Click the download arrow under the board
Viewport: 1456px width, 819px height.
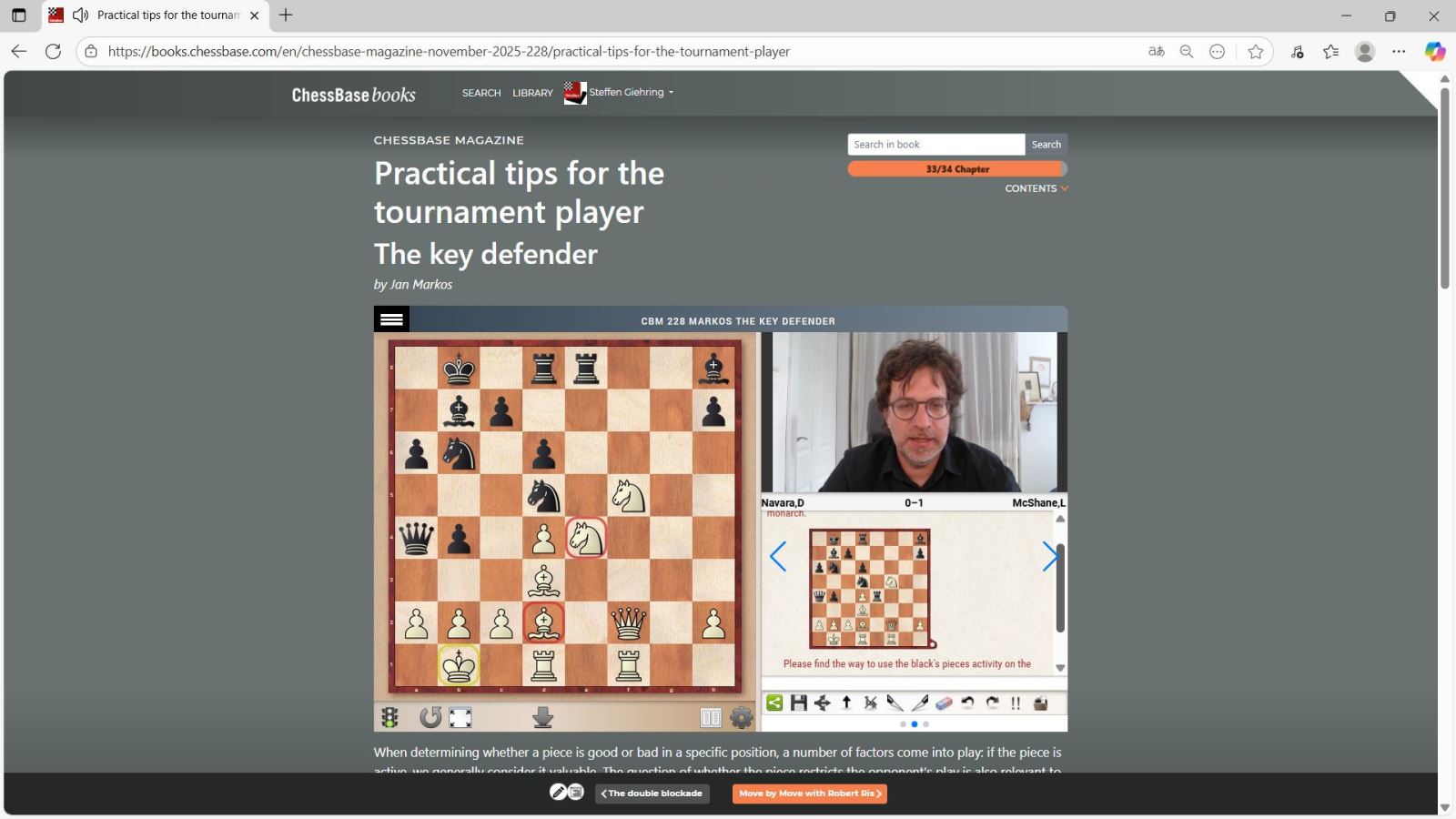542,717
